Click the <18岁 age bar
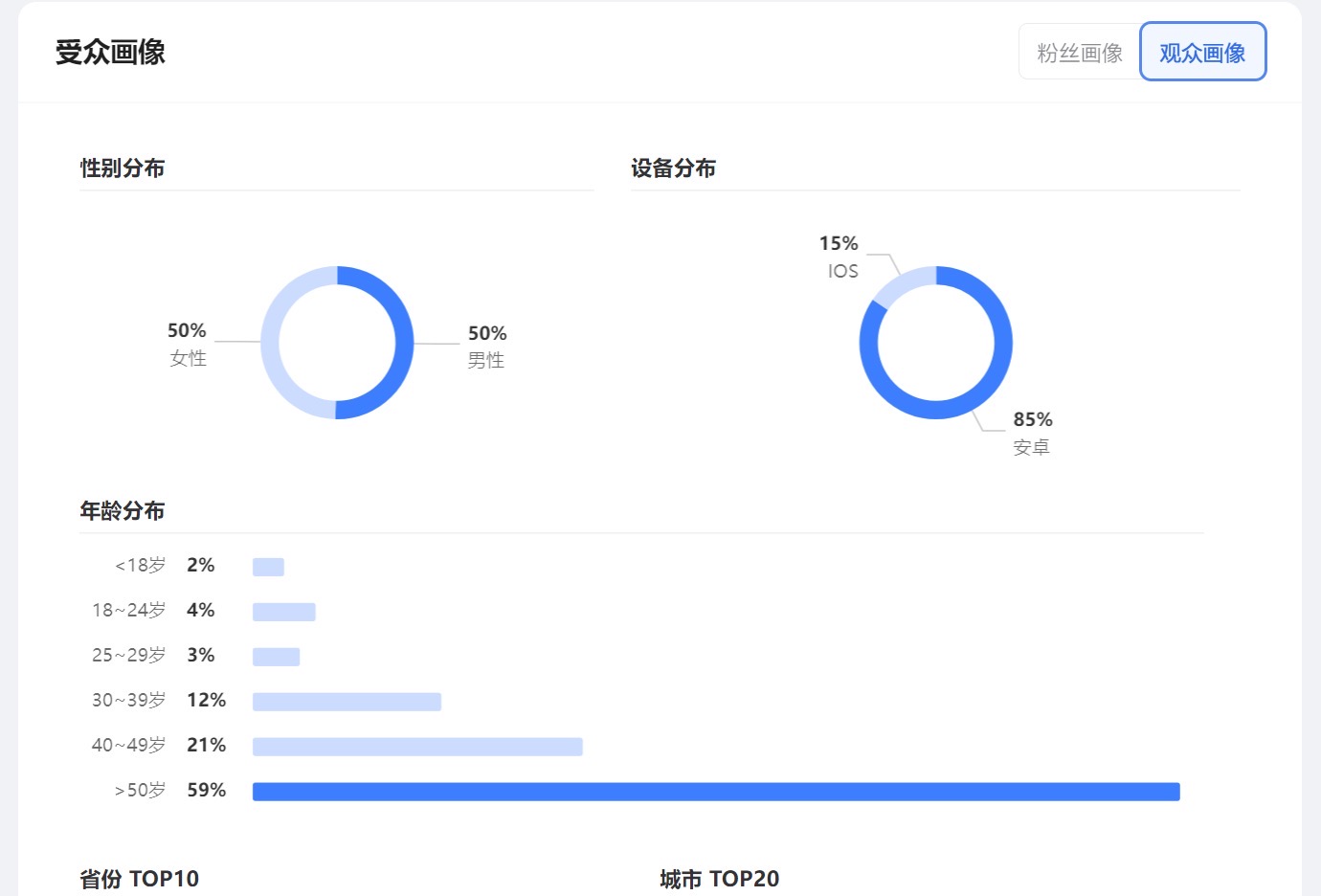 [268, 567]
